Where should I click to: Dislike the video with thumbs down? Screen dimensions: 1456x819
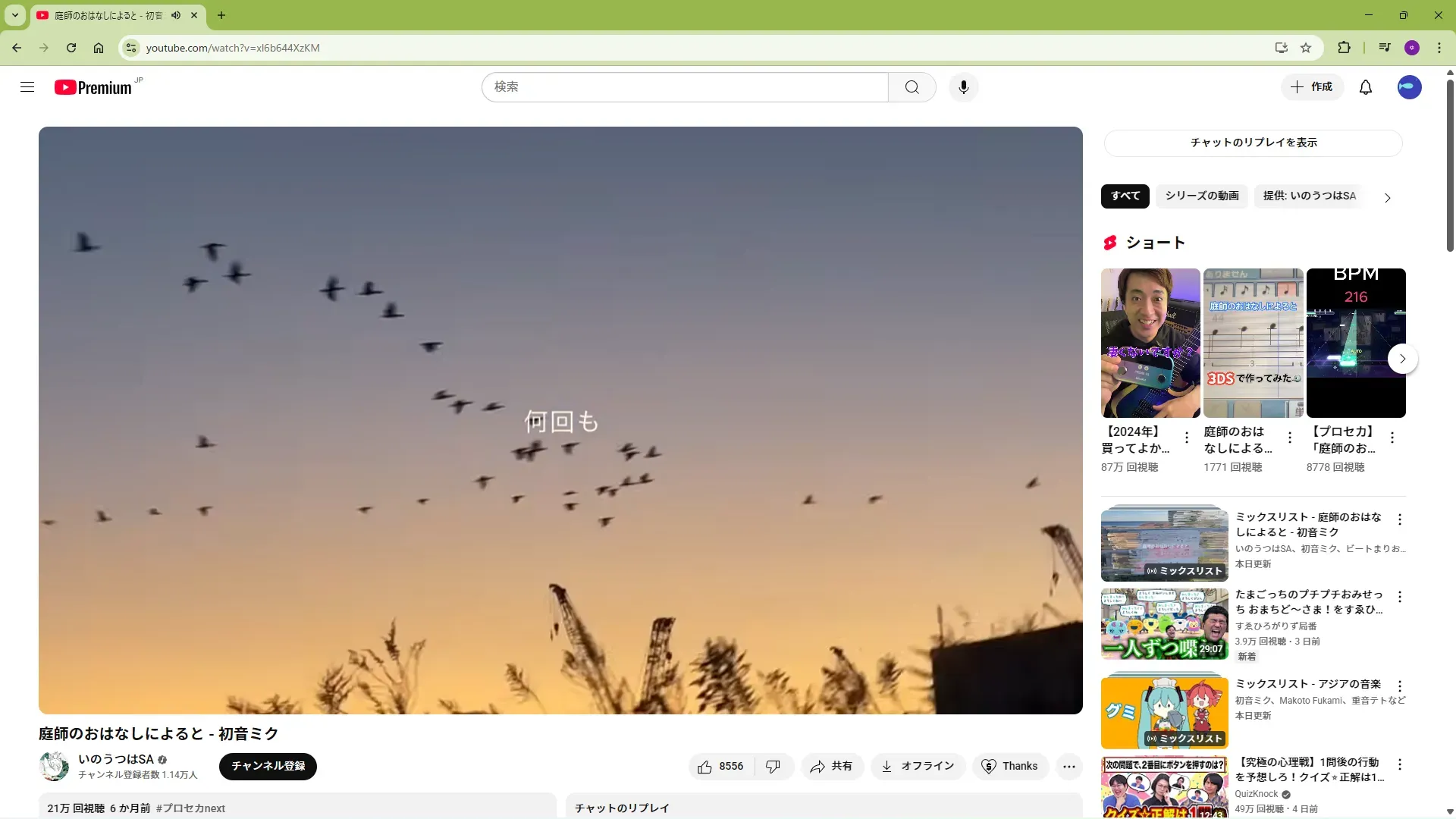(773, 767)
